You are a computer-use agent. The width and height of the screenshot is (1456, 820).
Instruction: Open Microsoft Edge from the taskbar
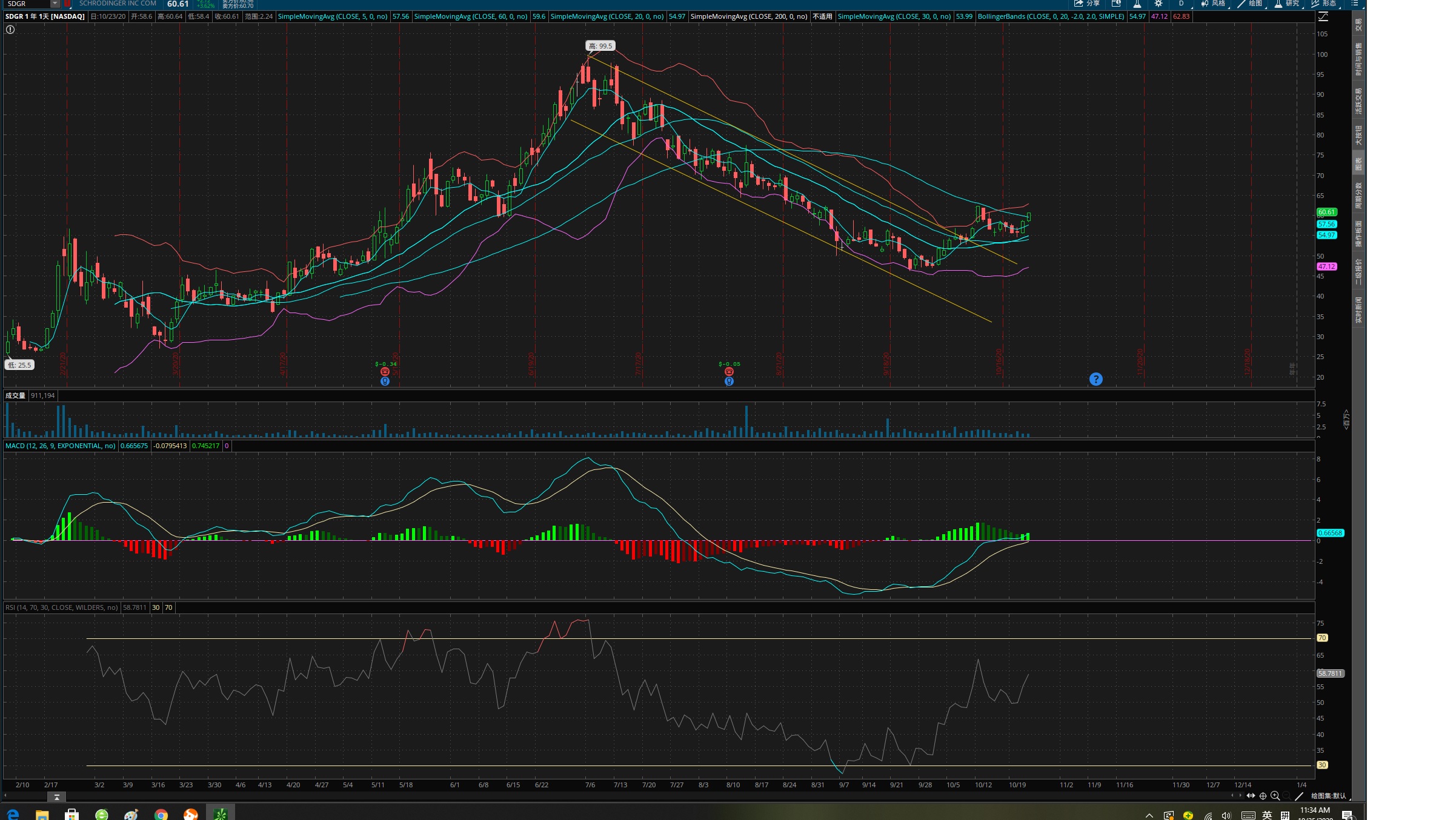[x=13, y=814]
